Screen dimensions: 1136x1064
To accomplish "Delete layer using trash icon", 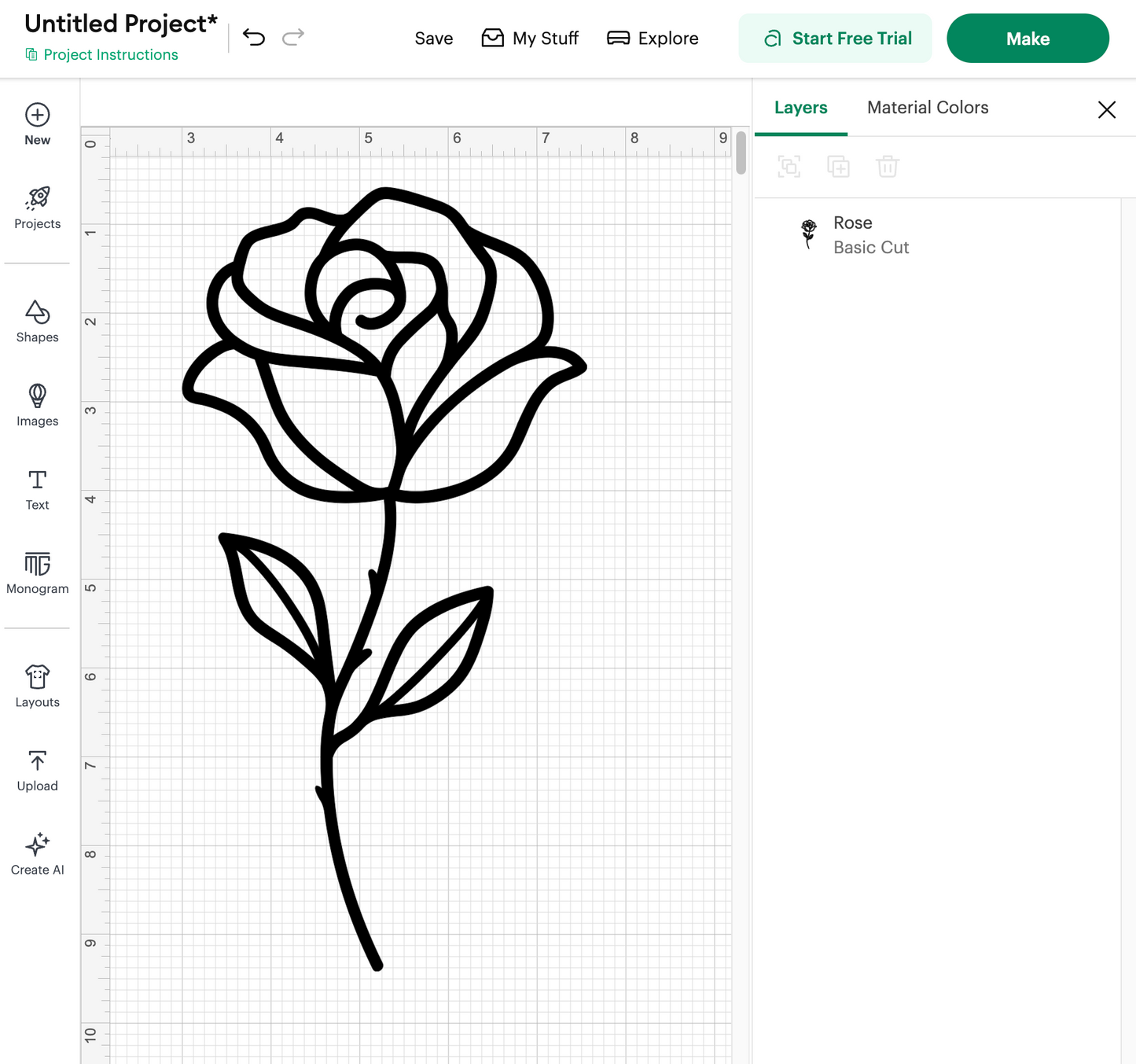I will click(x=888, y=166).
